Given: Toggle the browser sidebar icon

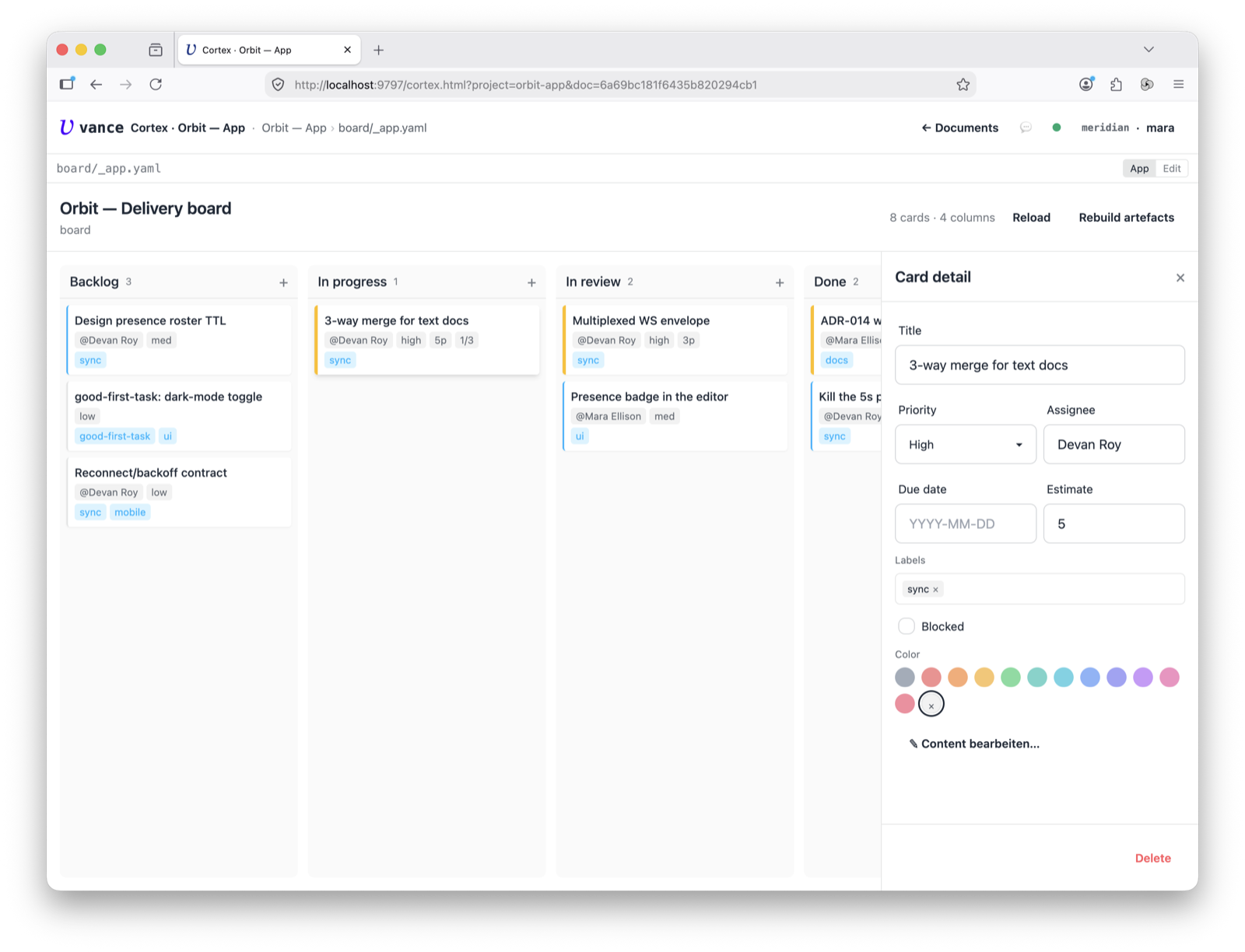Looking at the screenshot, I should (x=67, y=83).
